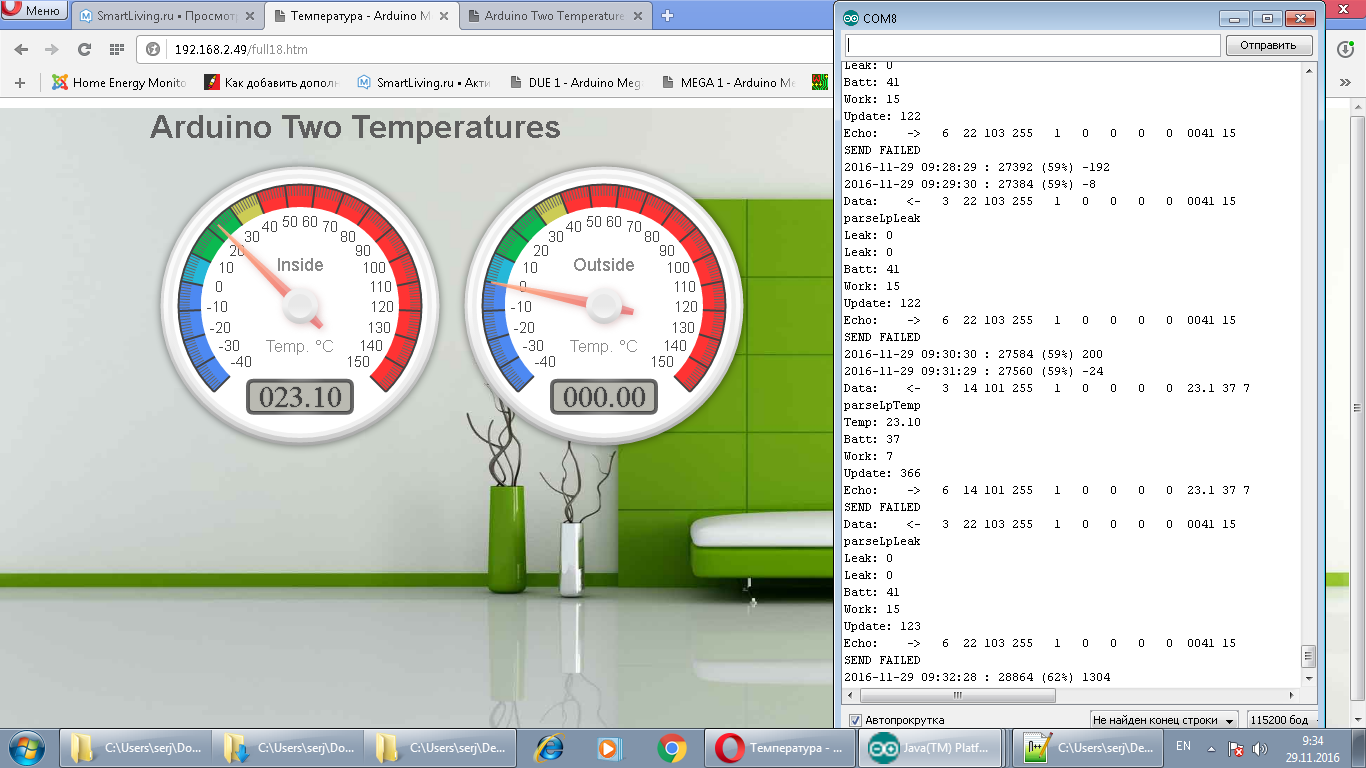Open the Arduino Java taskbar item
This screenshot has height=768, width=1366.
(x=932, y=748)
